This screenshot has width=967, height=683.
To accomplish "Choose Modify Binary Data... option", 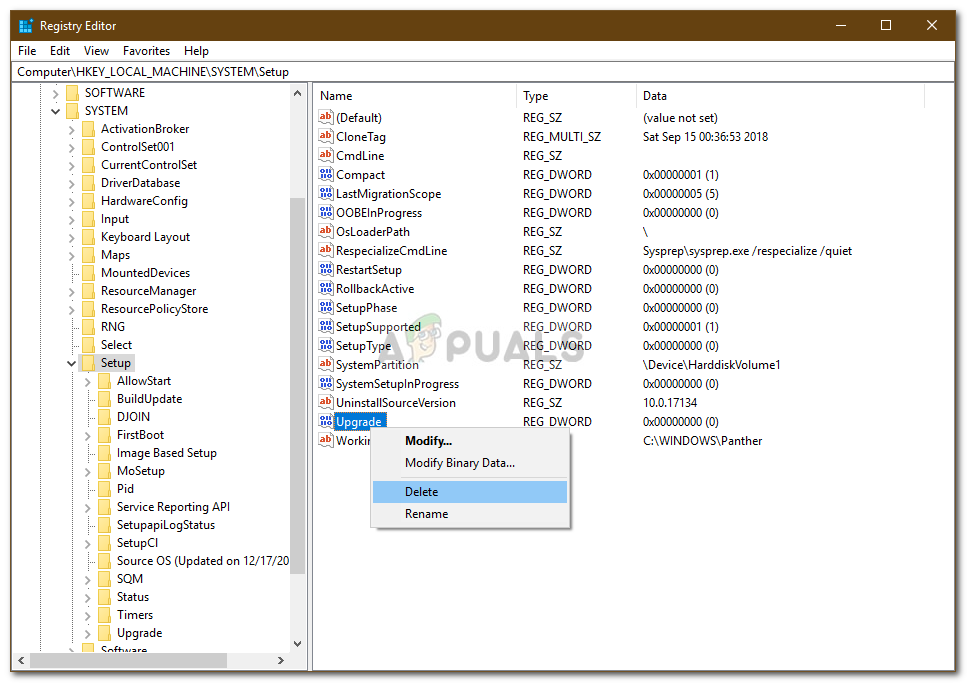I will click(x=470, y=463).
